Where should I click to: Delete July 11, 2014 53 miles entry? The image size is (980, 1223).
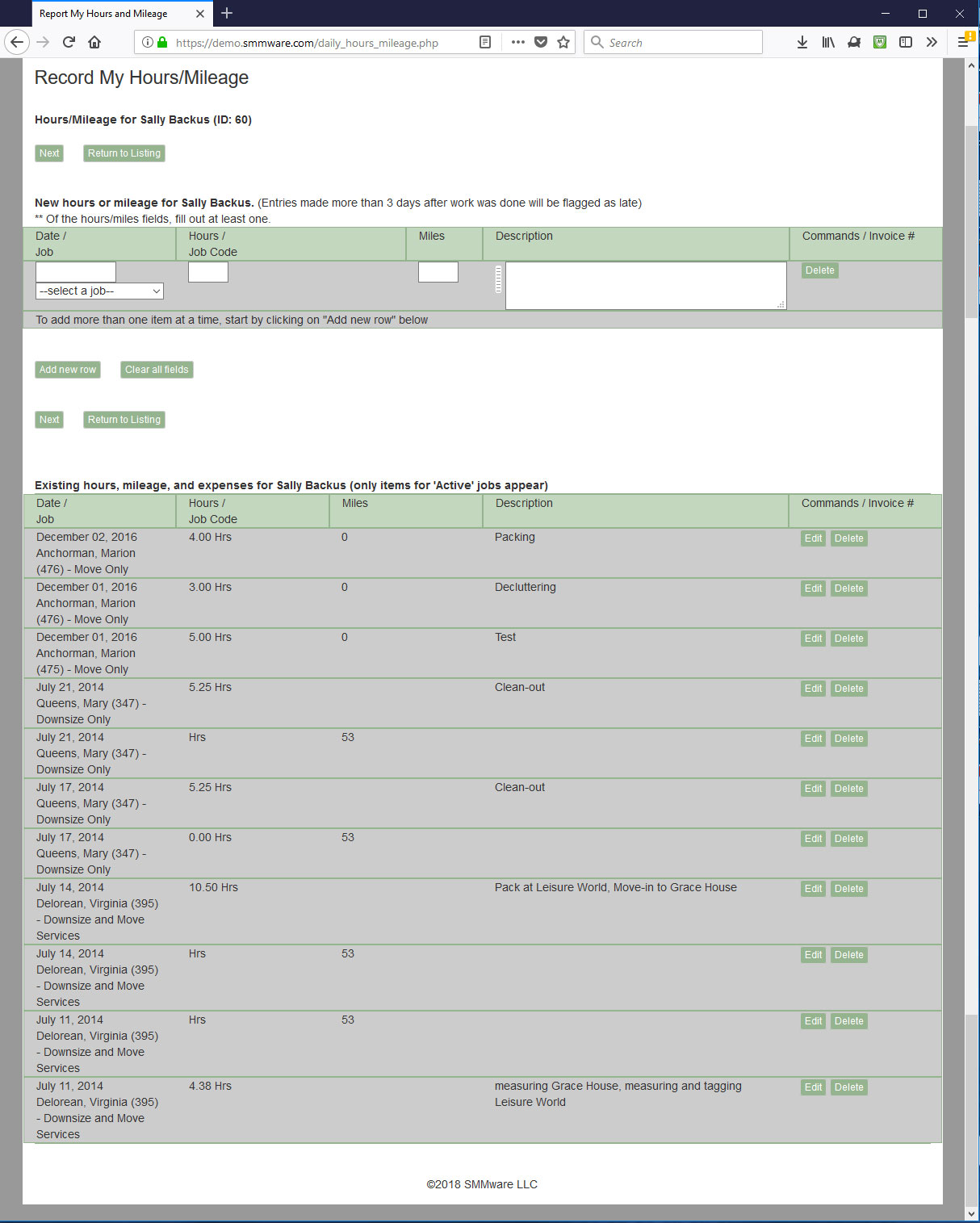tap(848, 1021)
